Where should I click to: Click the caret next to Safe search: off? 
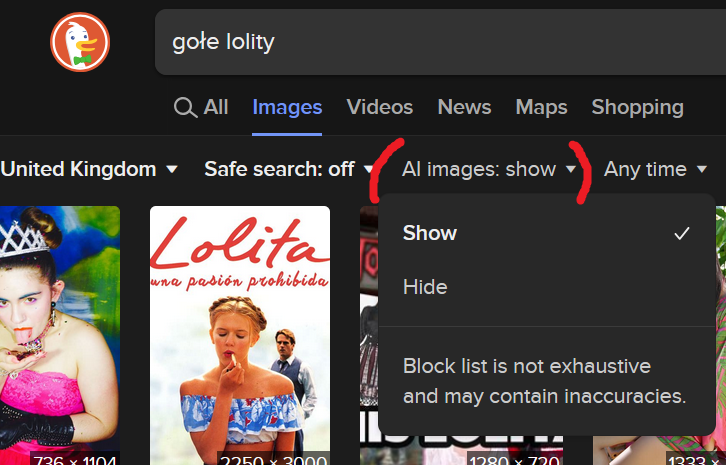368,170
